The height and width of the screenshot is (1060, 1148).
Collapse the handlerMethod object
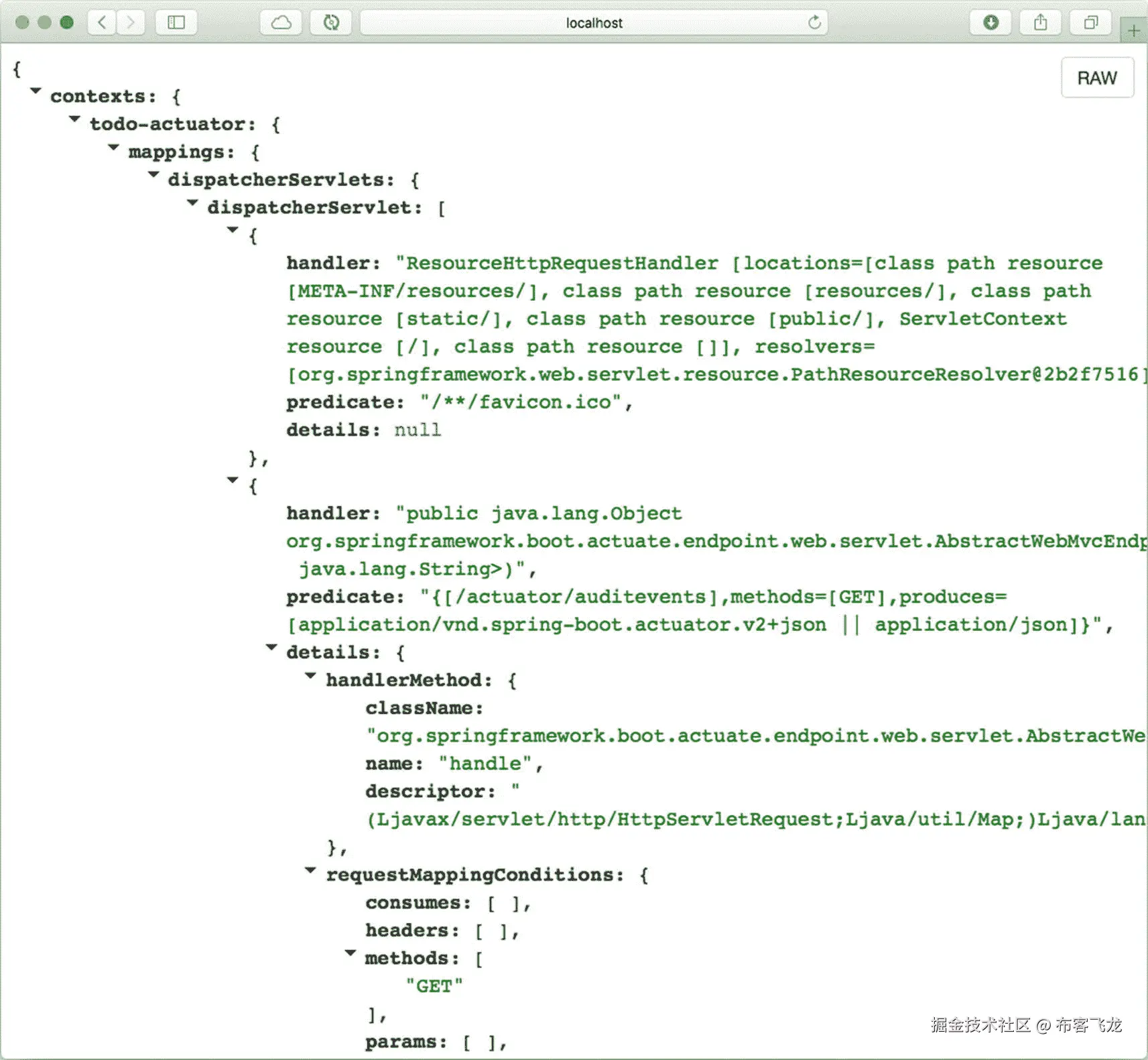pos(311,676)
